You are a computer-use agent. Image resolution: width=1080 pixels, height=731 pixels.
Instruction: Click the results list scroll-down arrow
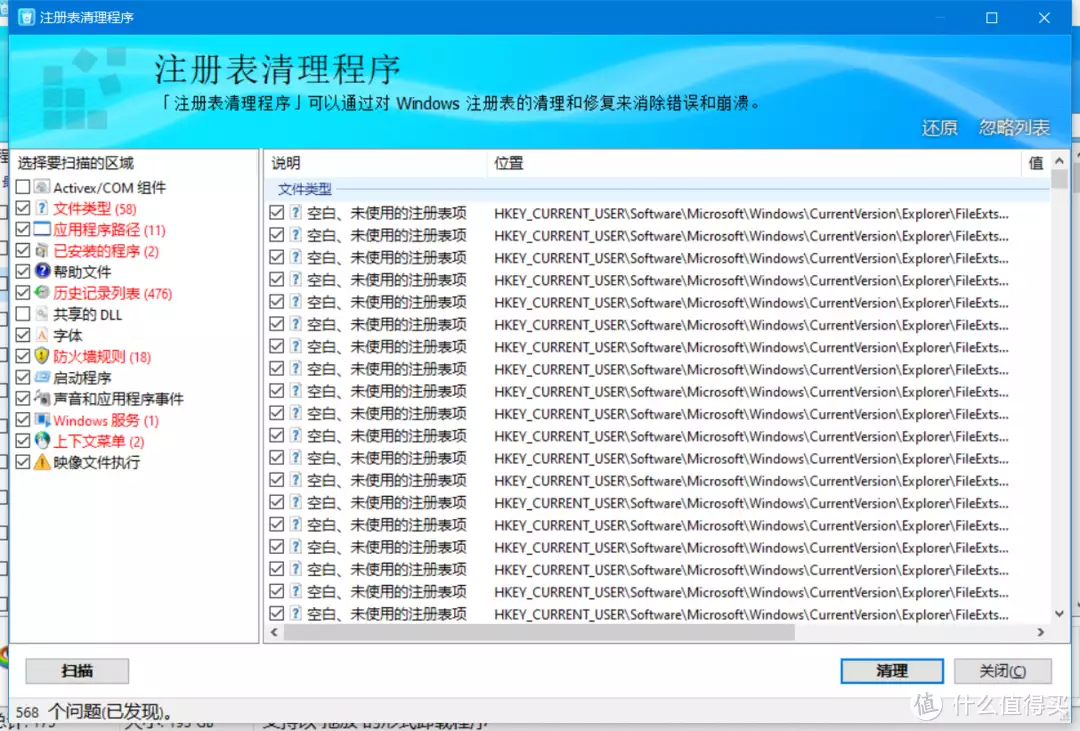click(x=1059, y=613)
